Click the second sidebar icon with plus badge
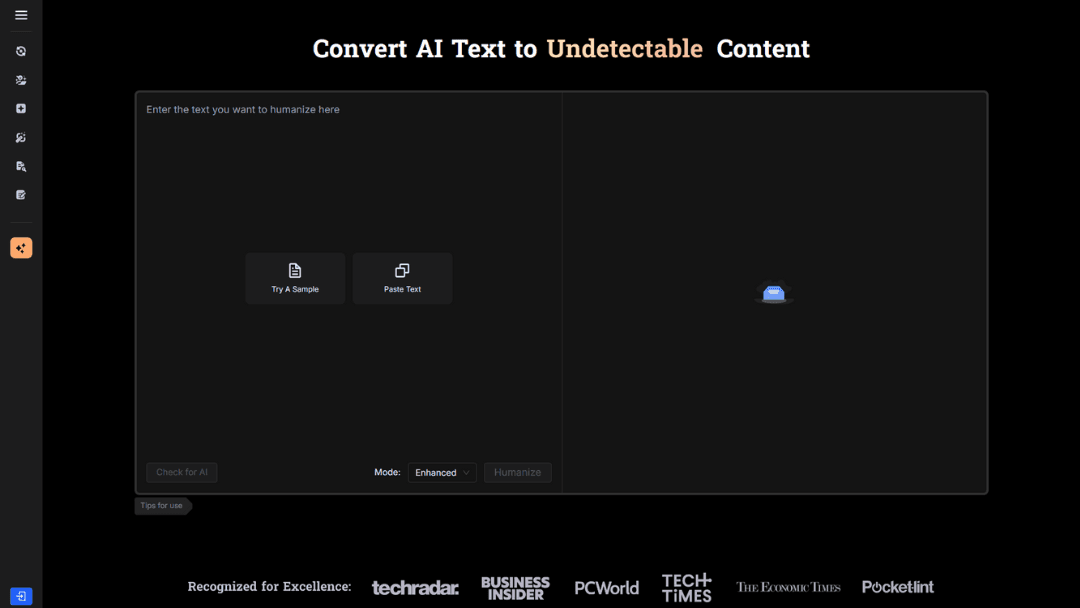Viewport: 1080px width, 608px height. click(21, 80)
